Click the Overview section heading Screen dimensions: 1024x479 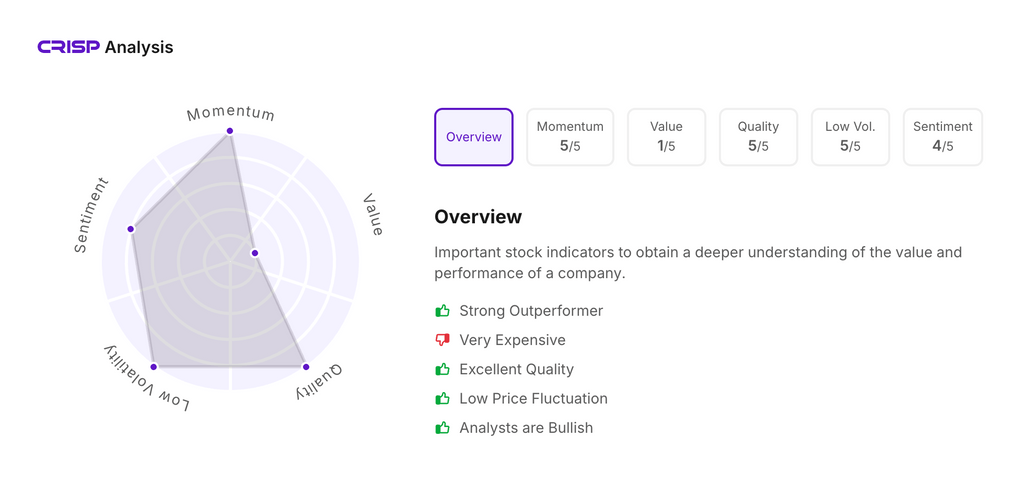[x=478, y=217]
